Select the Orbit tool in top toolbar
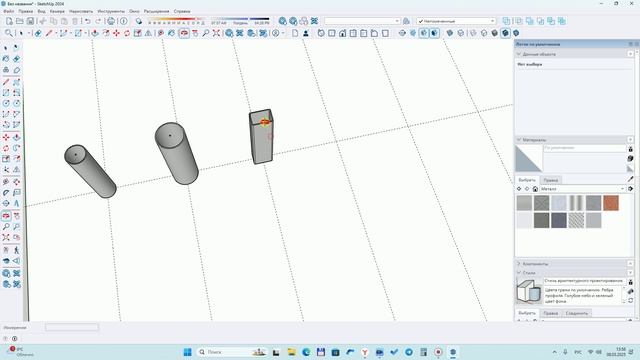 [x=184, y=33]
